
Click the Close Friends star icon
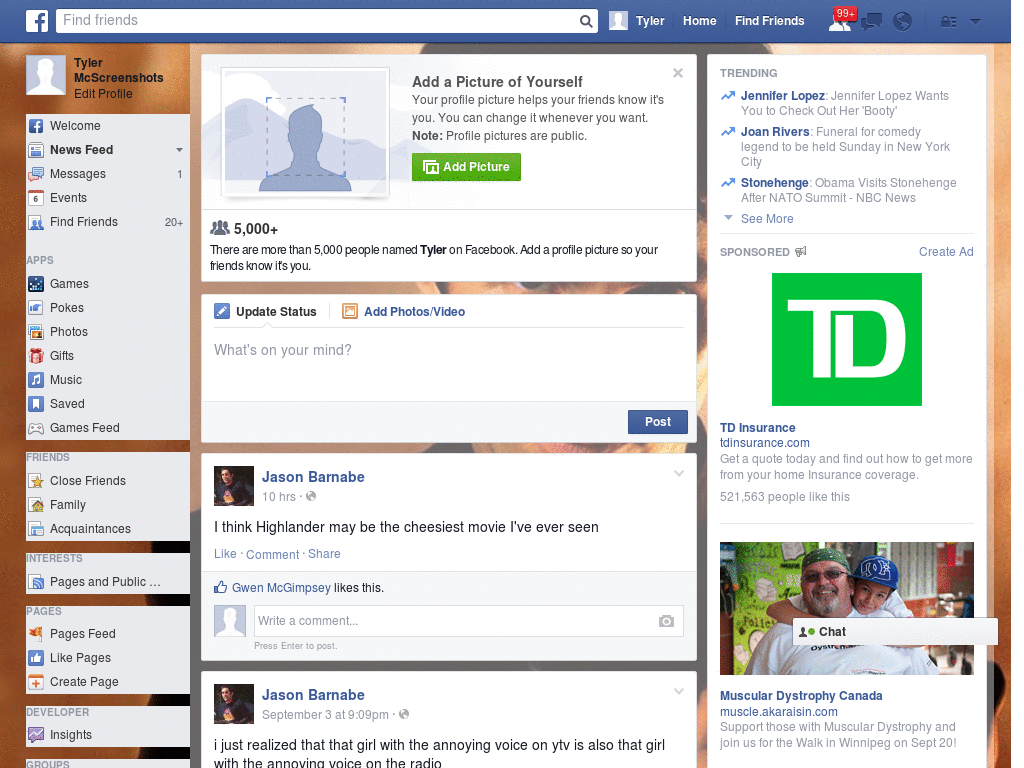pos(36,481)
